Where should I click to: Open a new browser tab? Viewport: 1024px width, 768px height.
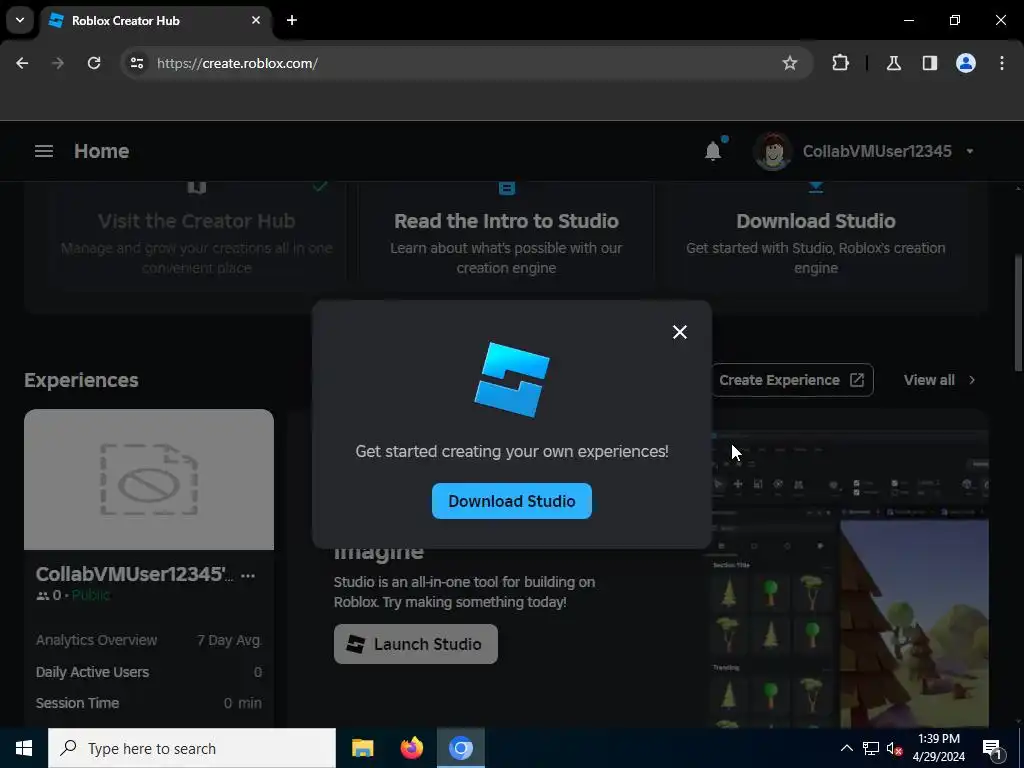tap(292, 20)
